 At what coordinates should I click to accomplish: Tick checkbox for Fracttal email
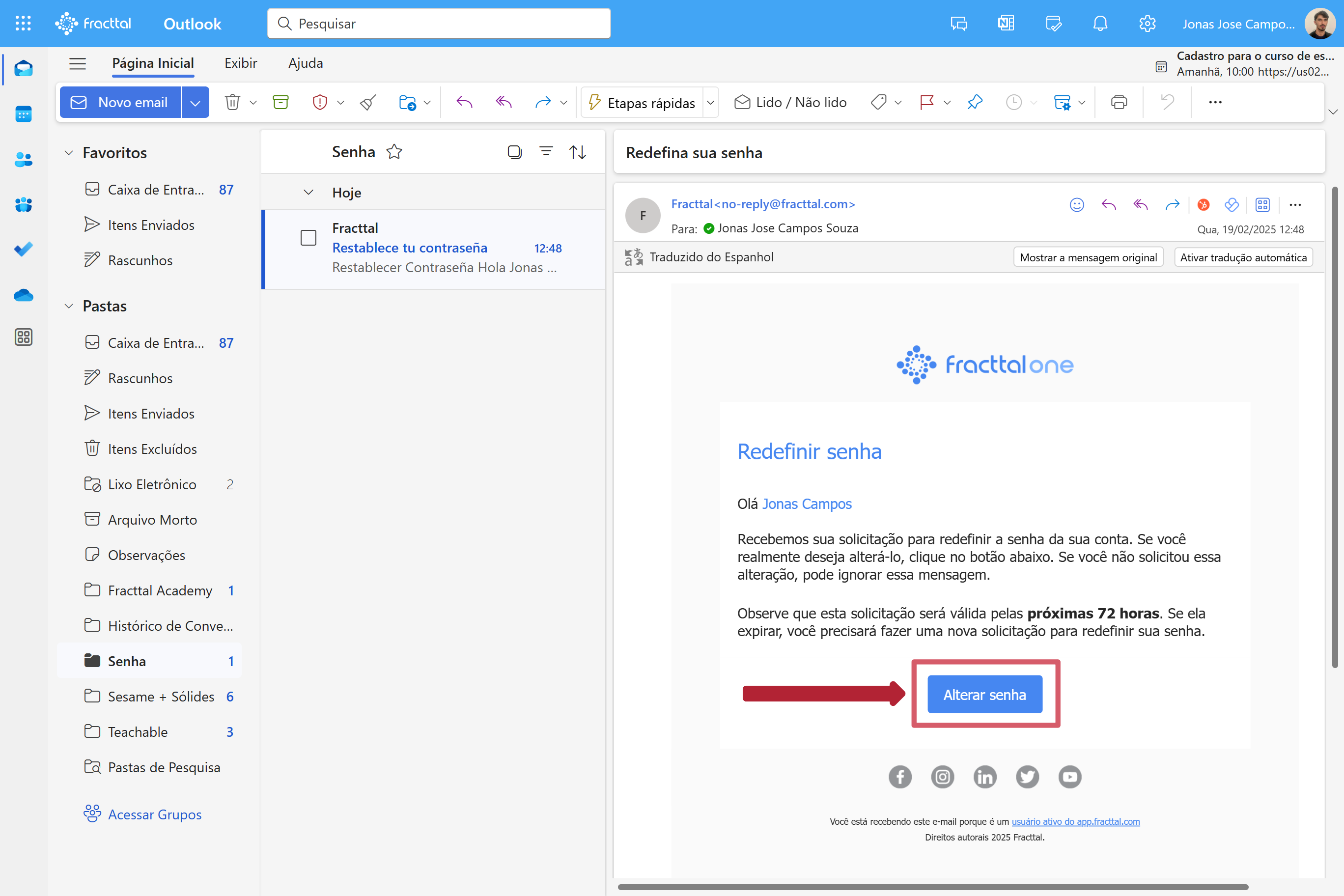coord(308,238)
